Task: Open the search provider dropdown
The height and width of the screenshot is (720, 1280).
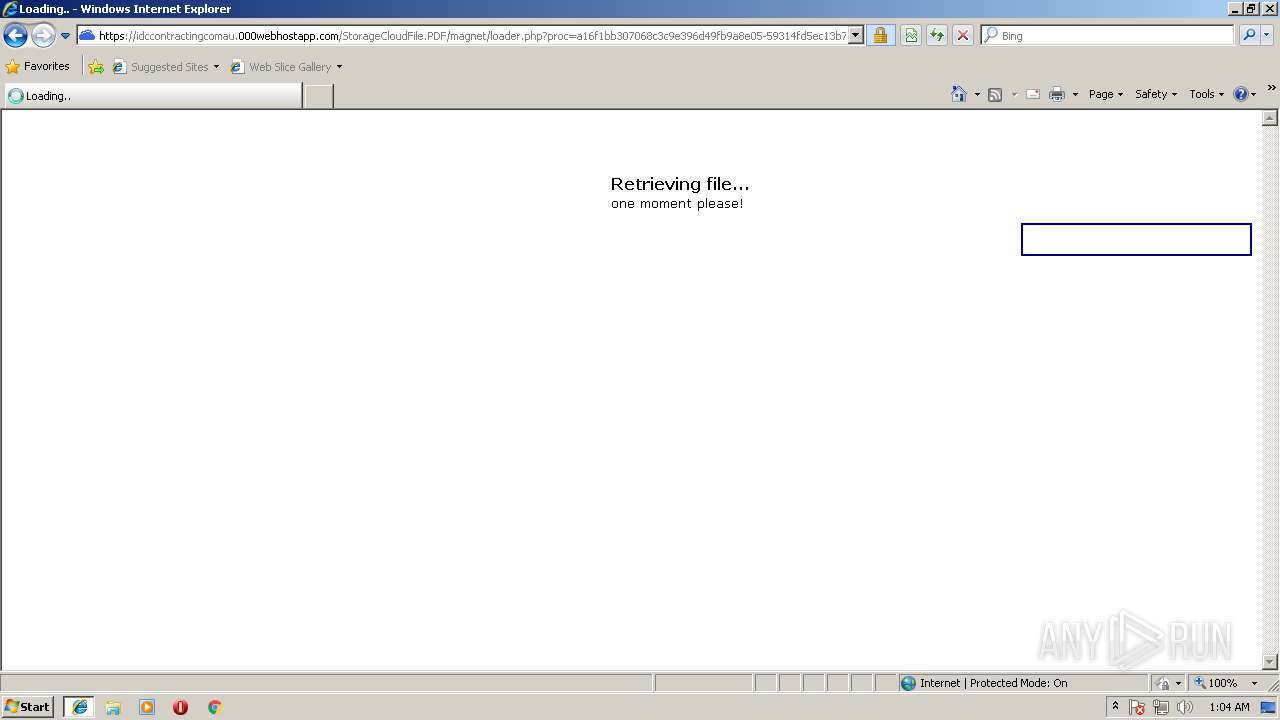Action: click(x=1267, y=36)
